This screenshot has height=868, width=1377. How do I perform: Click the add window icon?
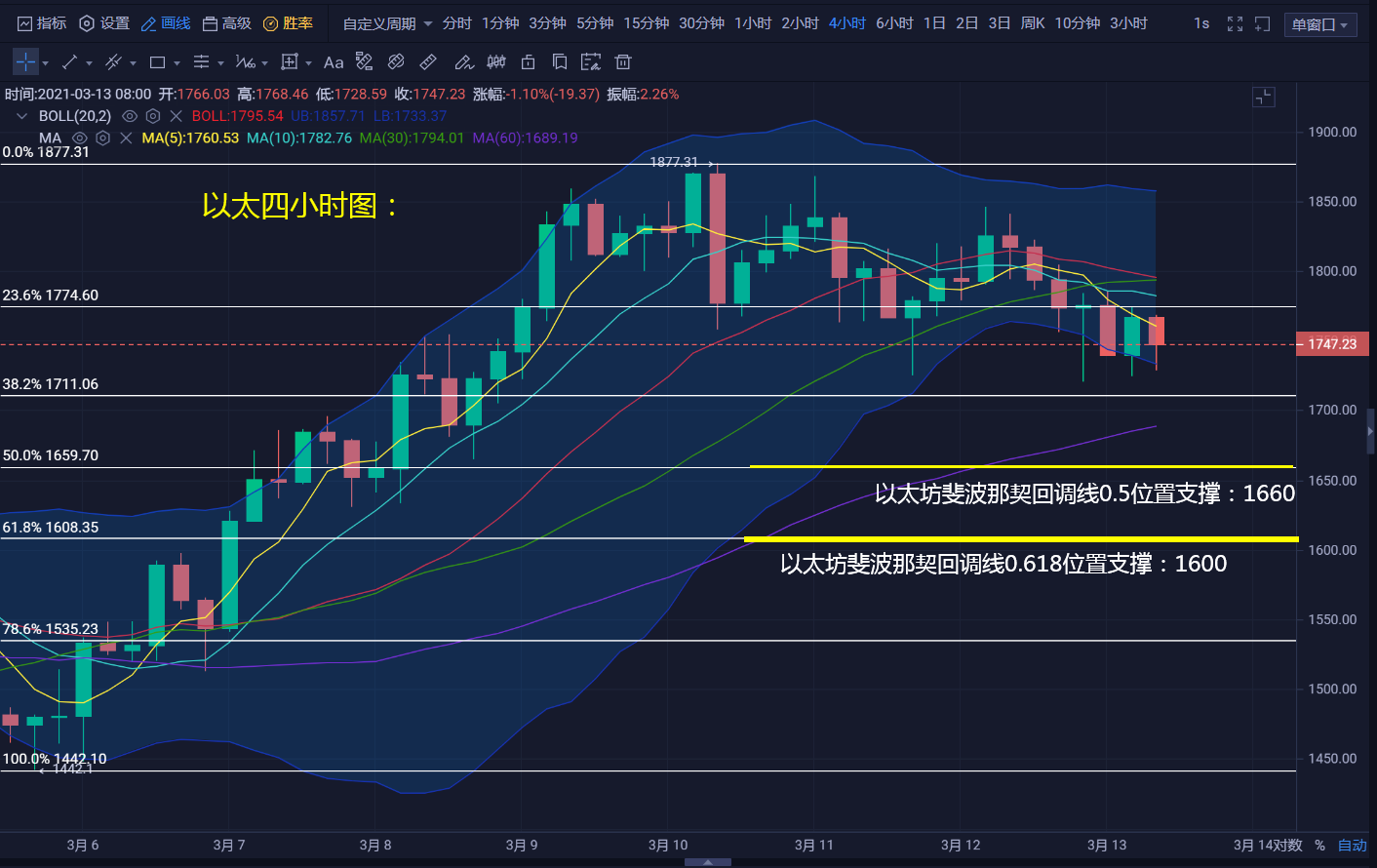coord(1262,23)
